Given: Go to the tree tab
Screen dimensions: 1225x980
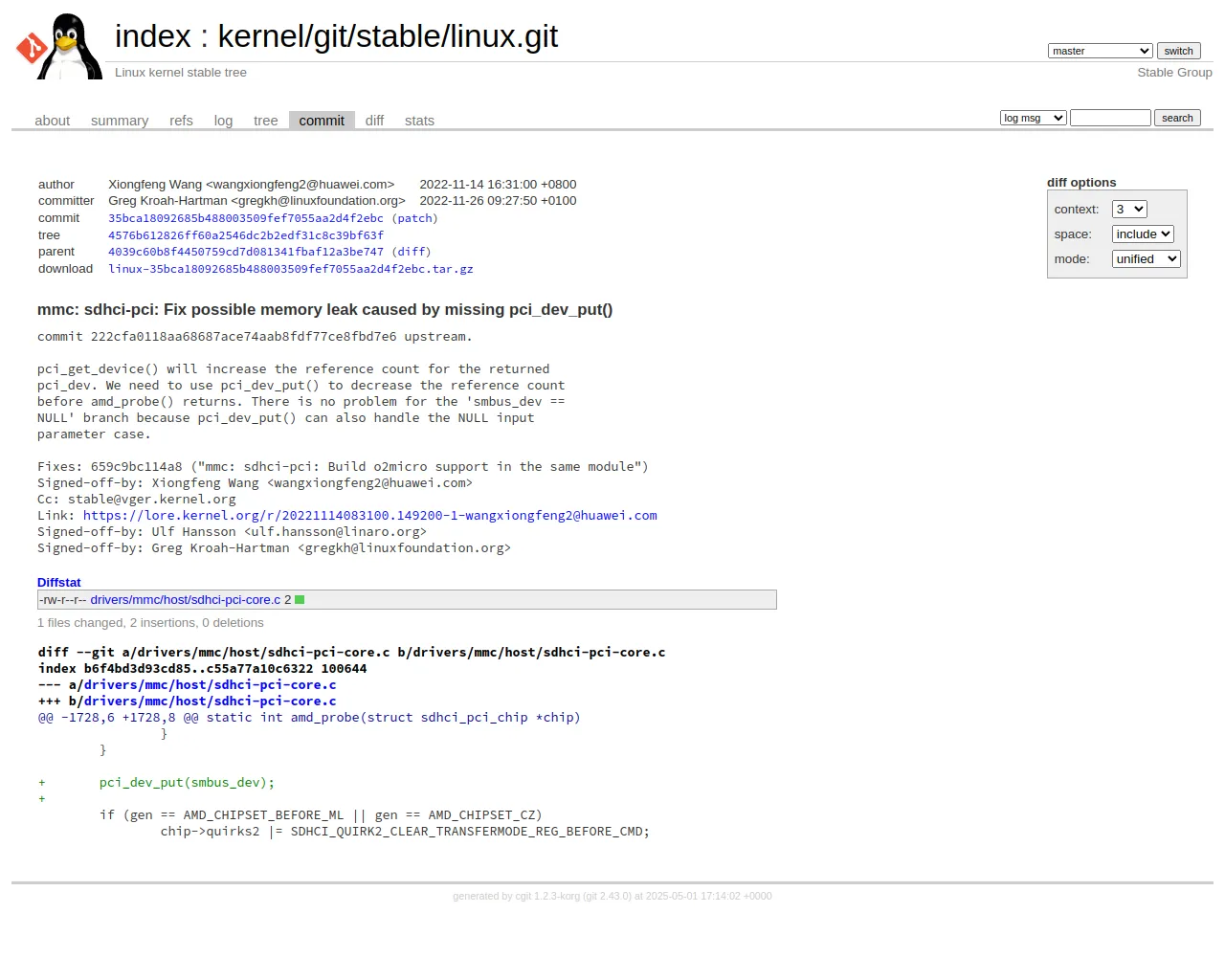Looking at the screenshot, I should pyautogui.click(x=265, y=121).
